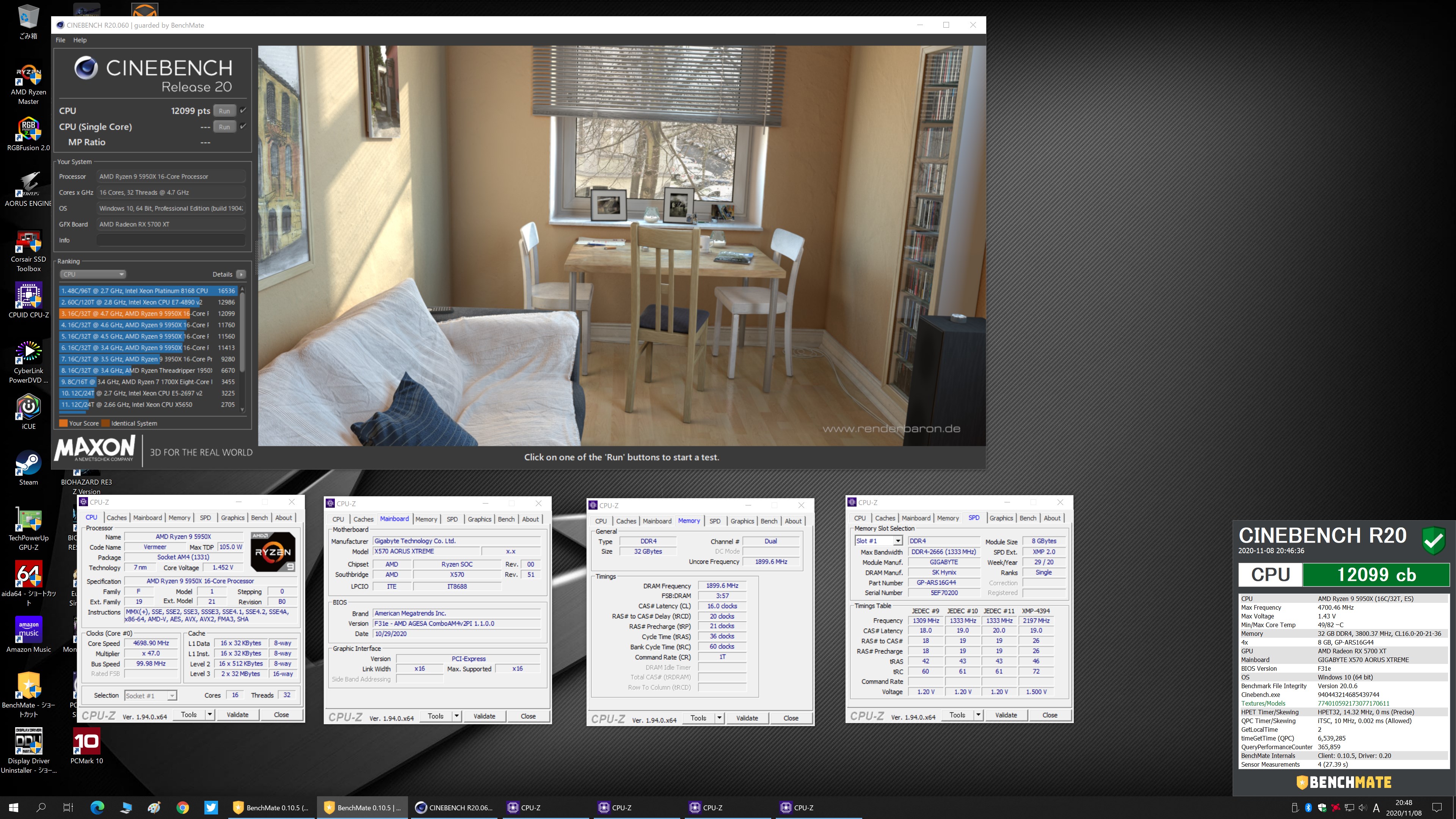Open first BenchMate 0.10.5 taskbar button
Viewport: 1456px width, 819px height.
[x=272, y=808]
